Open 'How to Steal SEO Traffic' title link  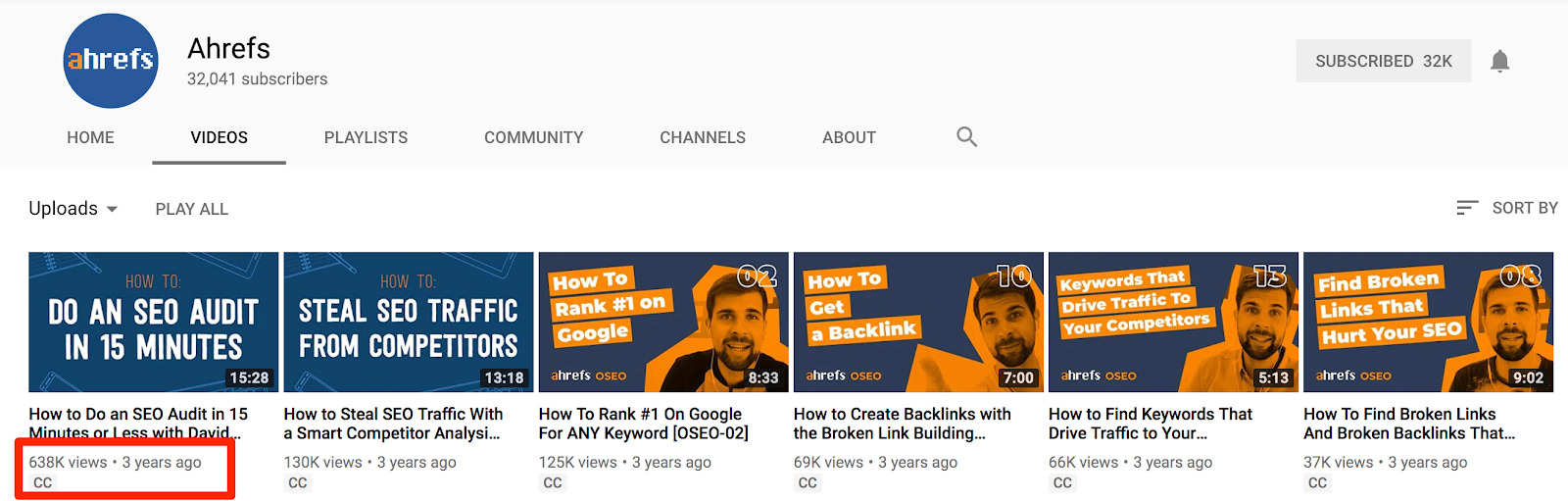[393, 424]
